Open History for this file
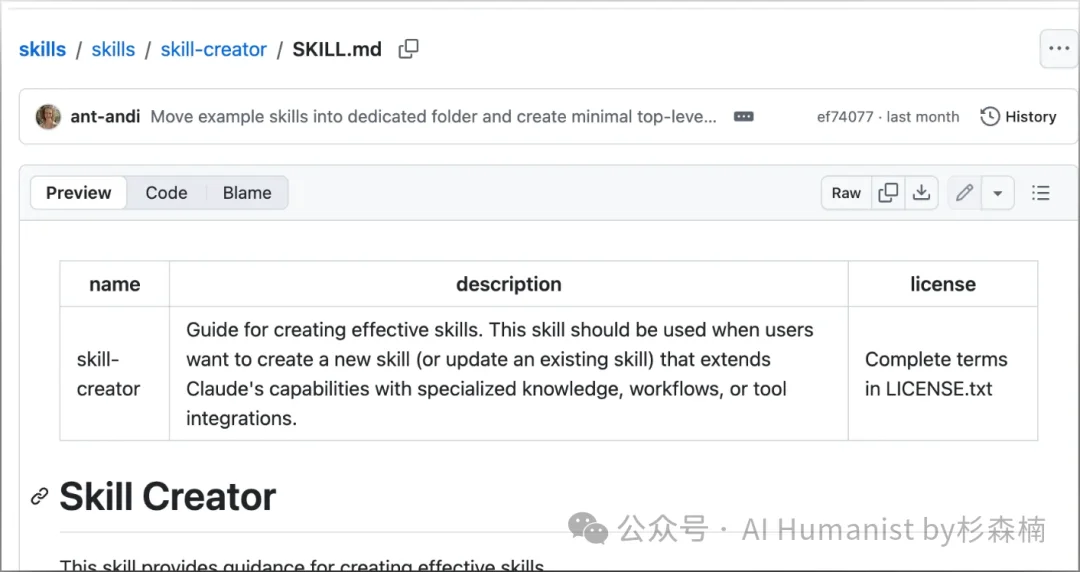This screenshot has width=1080, height=572. tap(1018, 116)
